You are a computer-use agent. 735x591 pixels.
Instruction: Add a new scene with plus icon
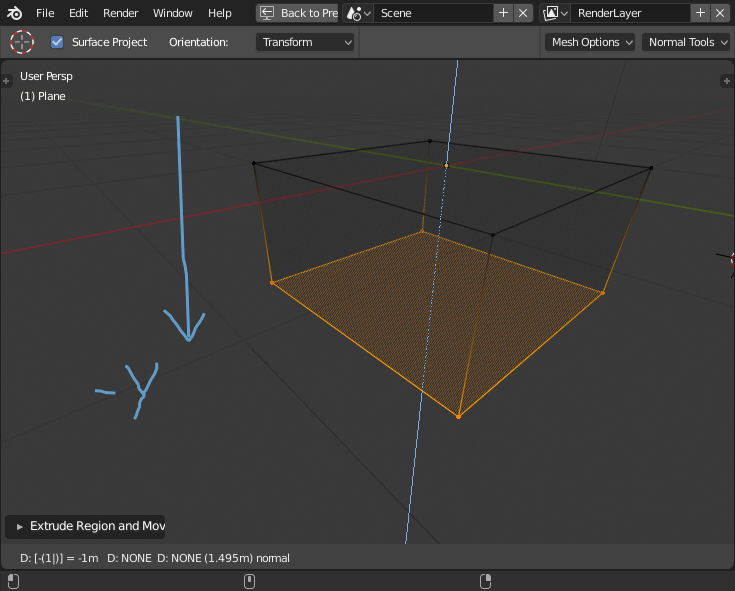click(503, 13)
